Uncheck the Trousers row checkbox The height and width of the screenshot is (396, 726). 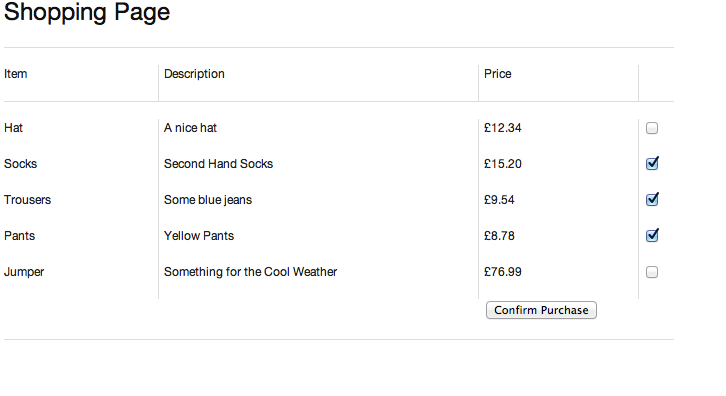pos(652,200)
